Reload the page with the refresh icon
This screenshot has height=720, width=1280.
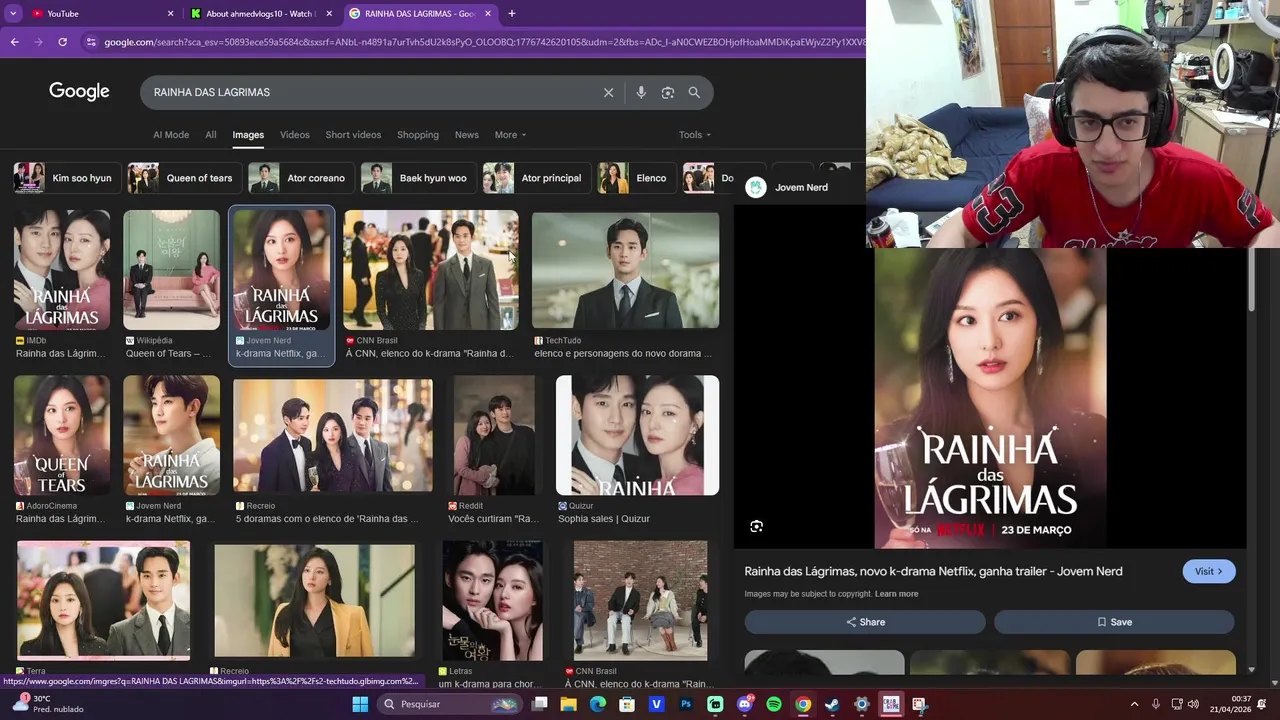coord(62,42)
